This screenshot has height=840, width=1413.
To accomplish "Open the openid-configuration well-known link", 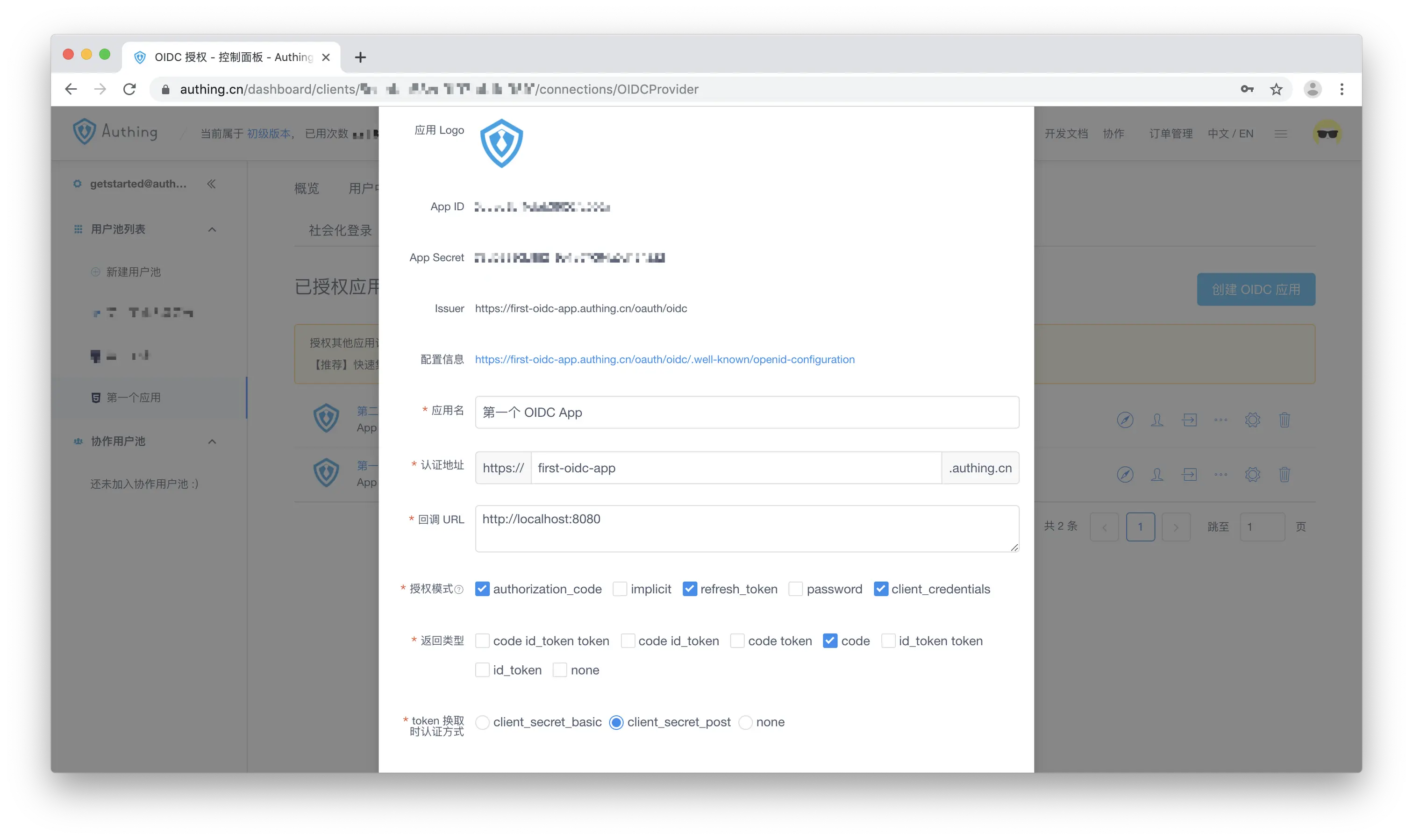I will coord(664,359).
